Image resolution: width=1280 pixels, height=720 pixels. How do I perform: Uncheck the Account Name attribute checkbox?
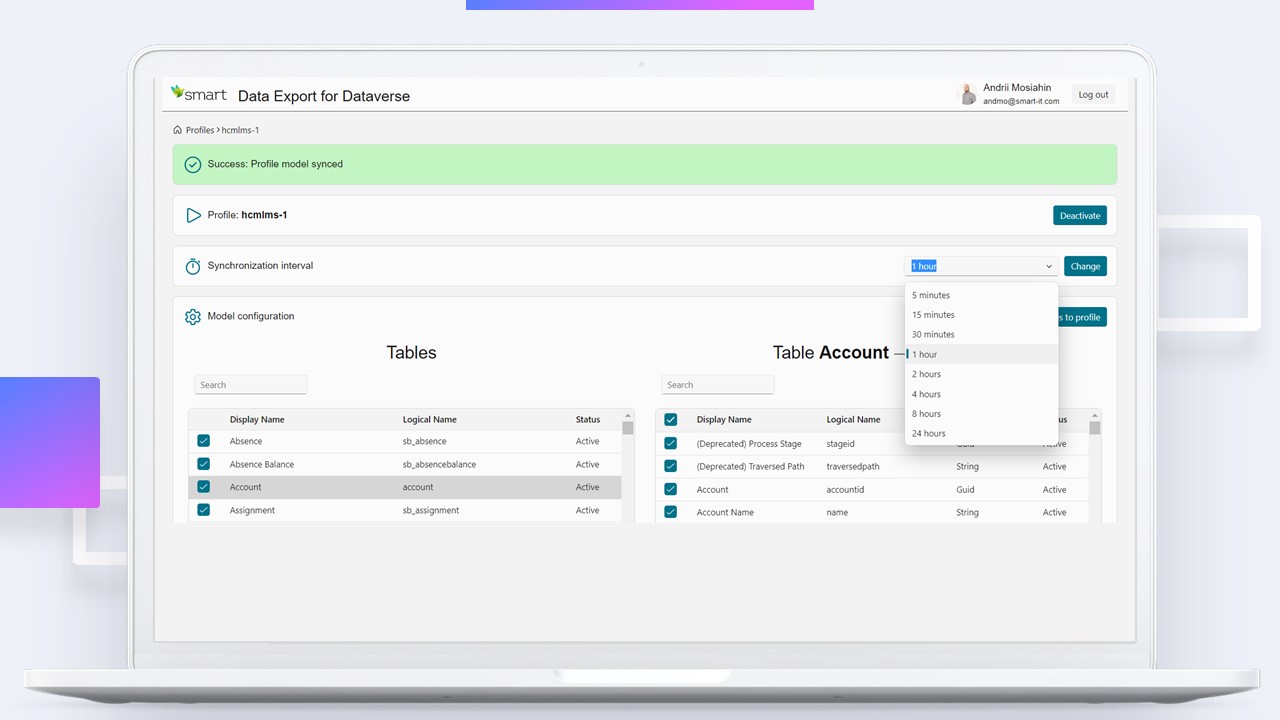[670, 511]
